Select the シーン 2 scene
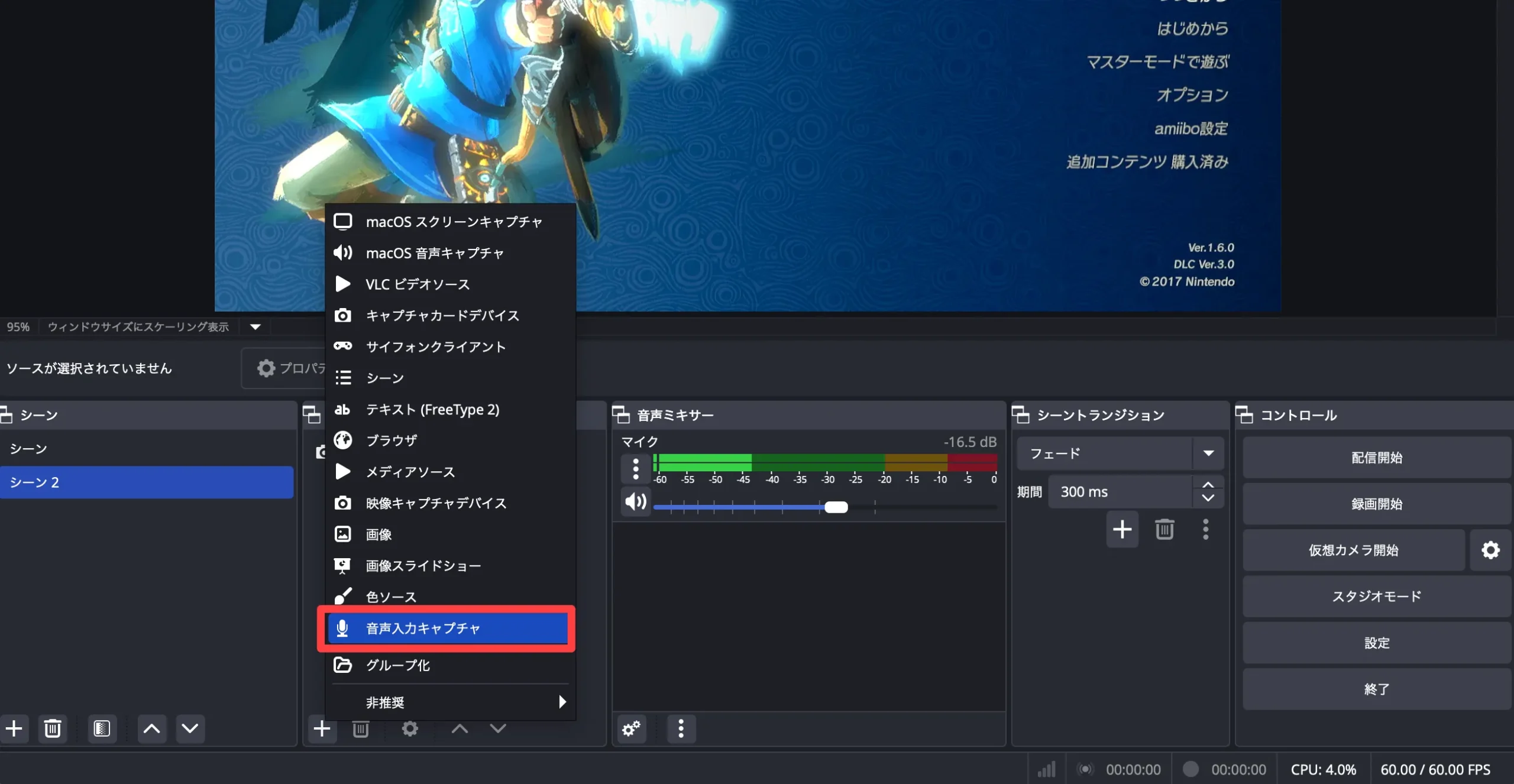Viewport: 1514px width, 784px height. coord(147,482)
